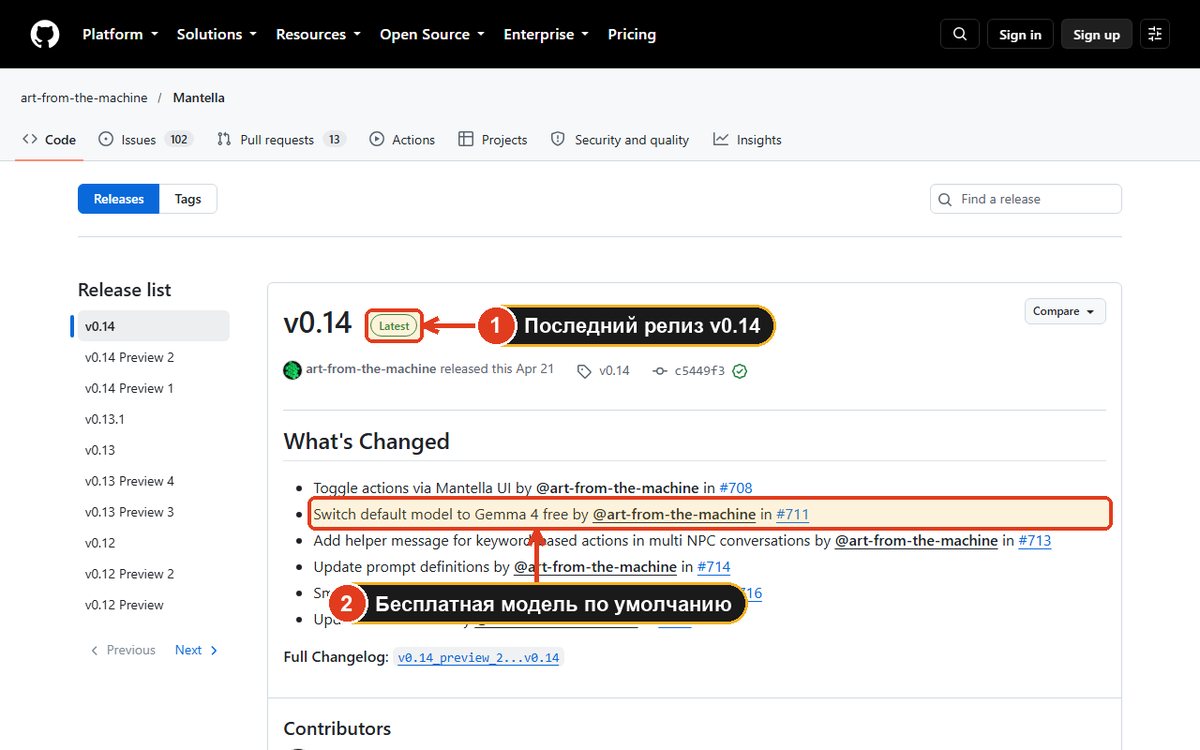Open art-from-the-machine author link beside released date

coord(371,369)
